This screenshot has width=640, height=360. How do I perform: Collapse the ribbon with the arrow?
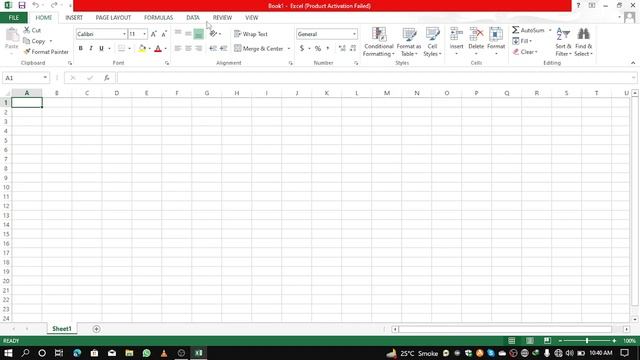(633, 63)
